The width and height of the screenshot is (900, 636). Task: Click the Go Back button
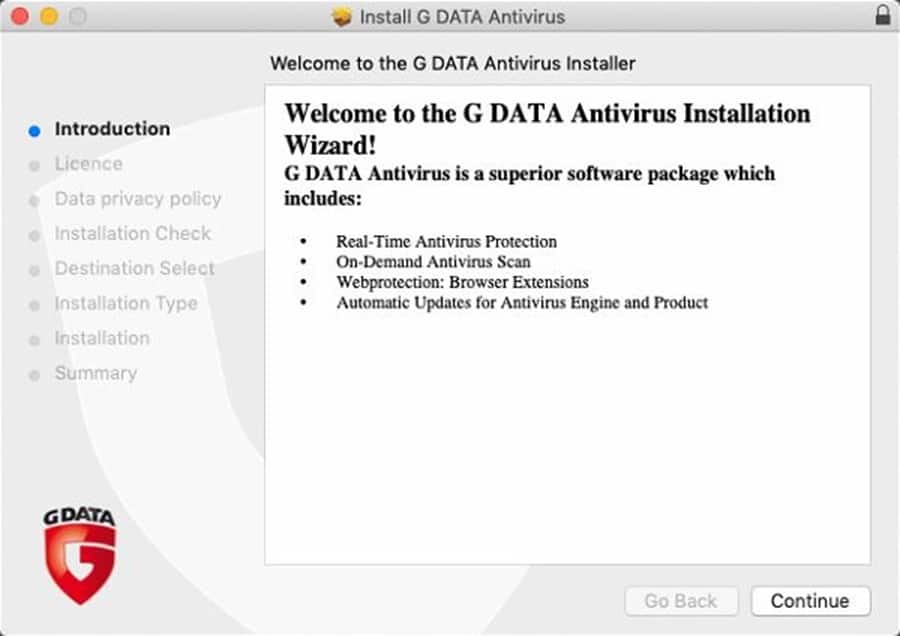pos(681,601)
